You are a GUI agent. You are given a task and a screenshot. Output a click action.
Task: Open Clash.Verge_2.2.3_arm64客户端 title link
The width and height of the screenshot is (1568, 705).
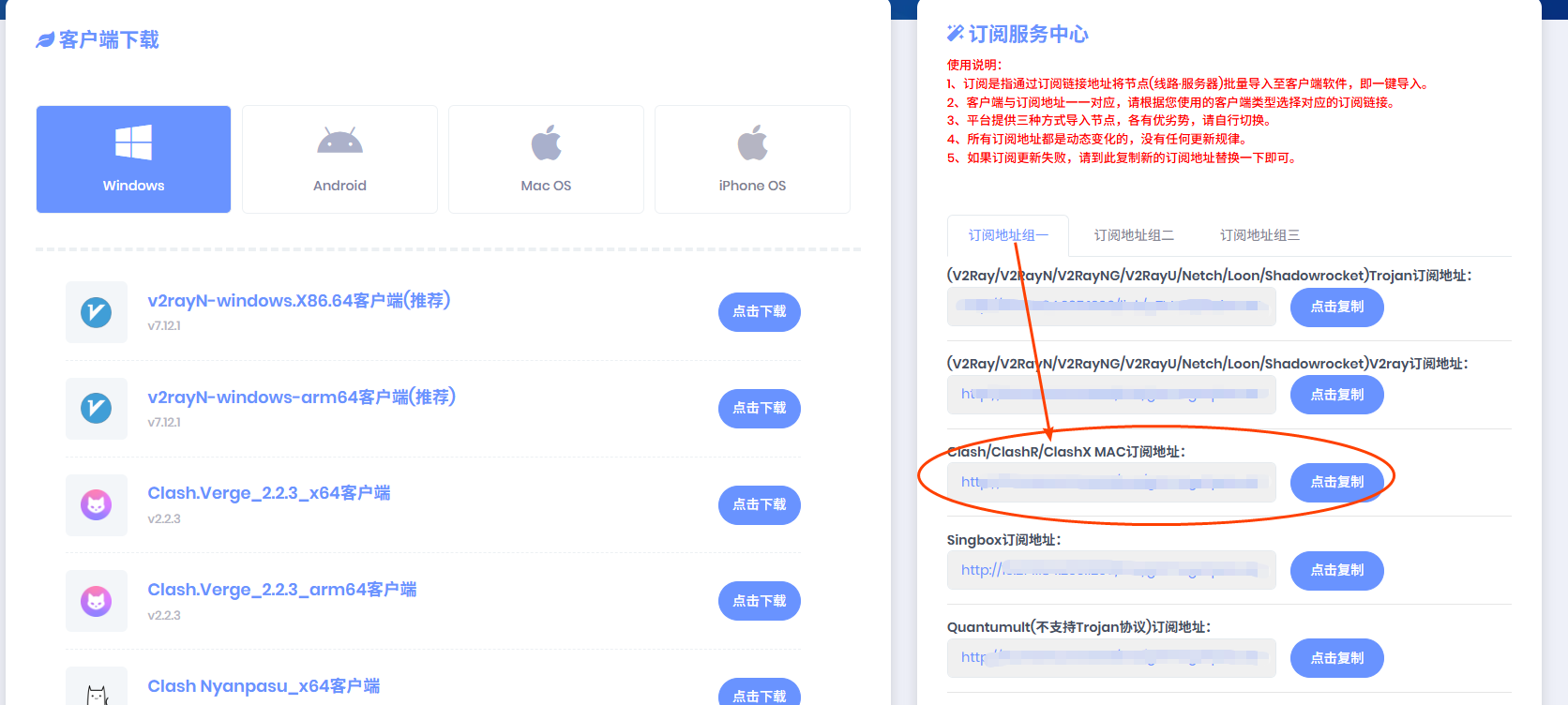[282, 590]
